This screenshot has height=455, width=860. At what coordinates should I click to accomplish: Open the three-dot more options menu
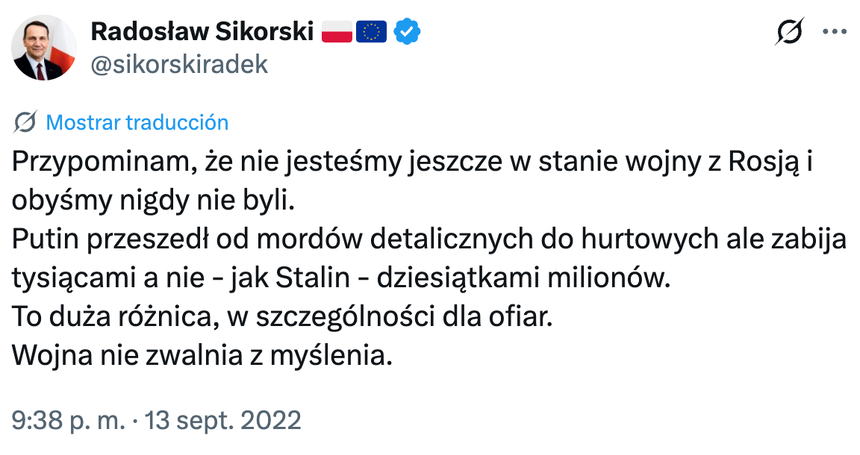coord(832,32)
